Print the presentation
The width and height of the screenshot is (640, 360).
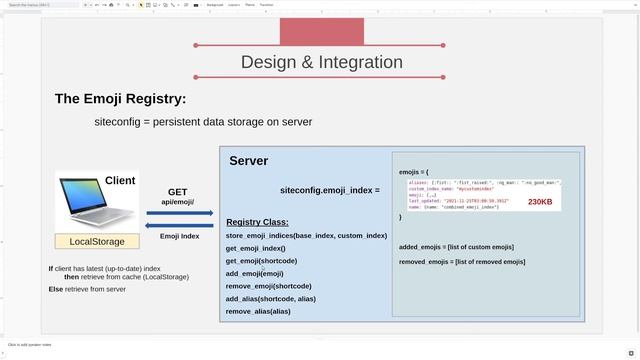[111, 5]
